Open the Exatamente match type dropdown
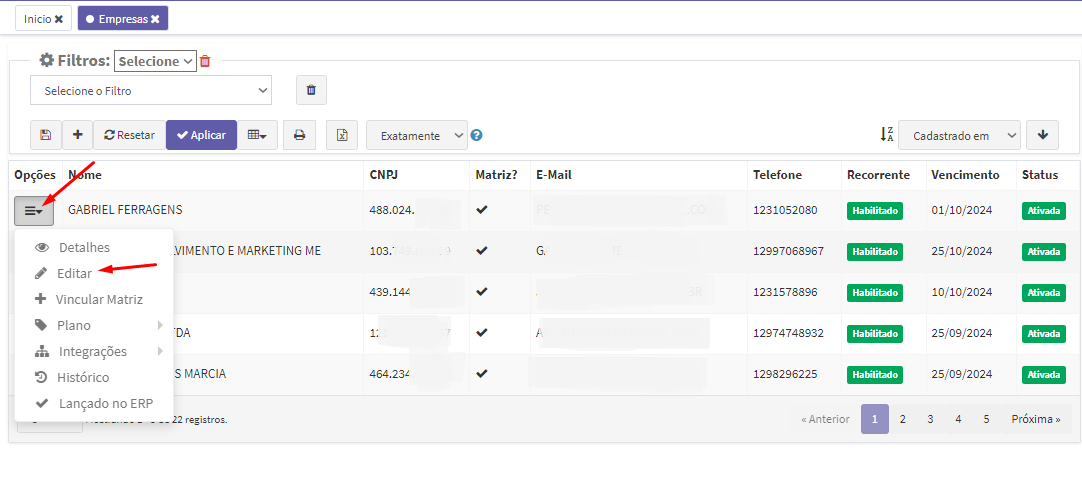The width and height of the screenshot is (1082, 491). [x=416, y=135]
